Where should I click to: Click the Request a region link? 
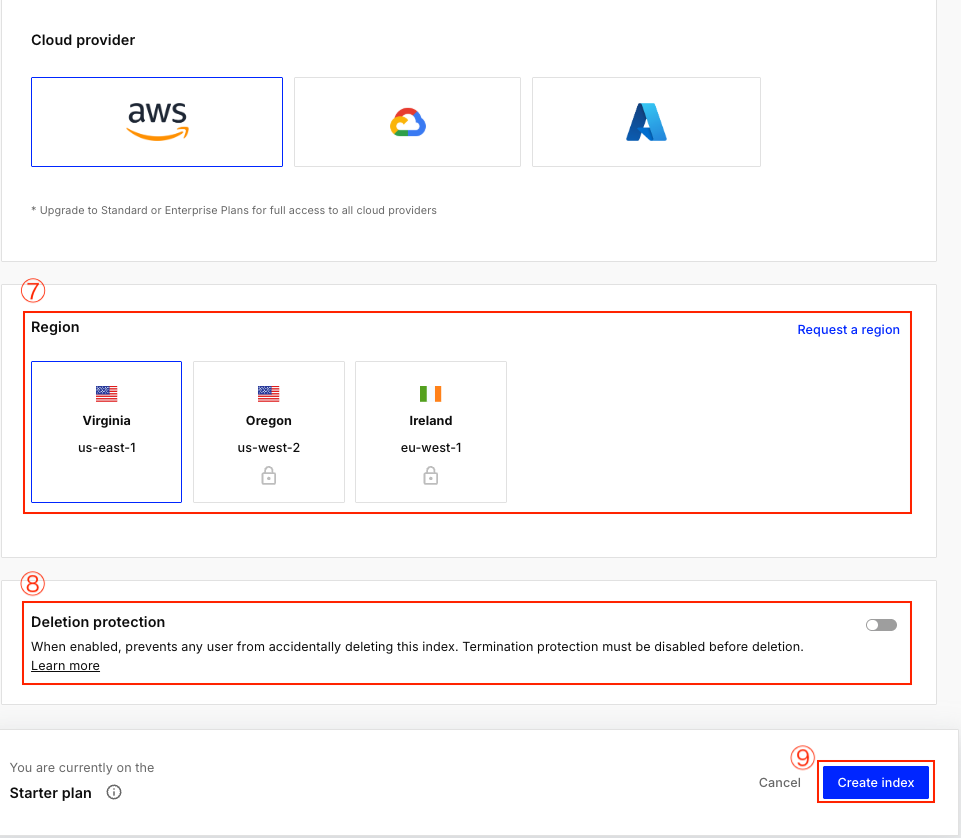[x=848, y=330]
